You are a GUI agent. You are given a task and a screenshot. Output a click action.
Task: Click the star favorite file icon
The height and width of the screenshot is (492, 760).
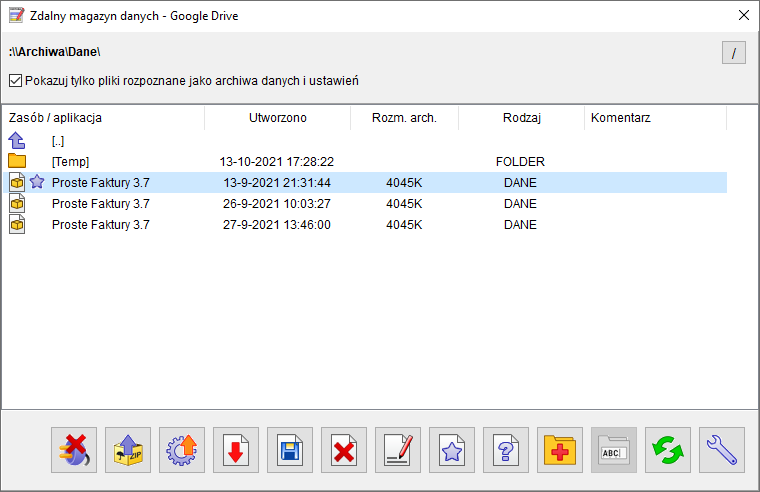(x=452, y=450)
